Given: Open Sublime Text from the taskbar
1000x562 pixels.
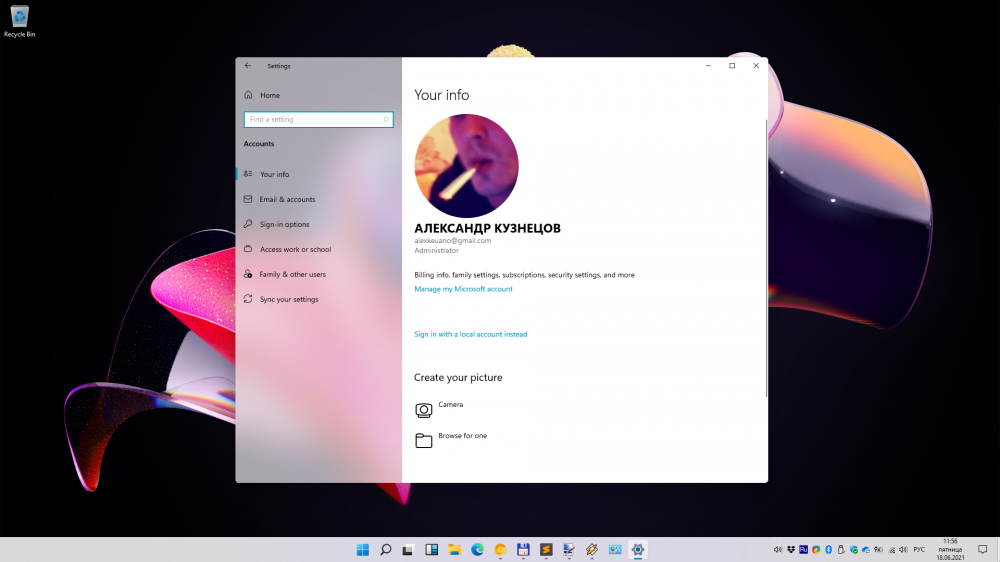Looking at the screenshot, I should click(546, 549).
